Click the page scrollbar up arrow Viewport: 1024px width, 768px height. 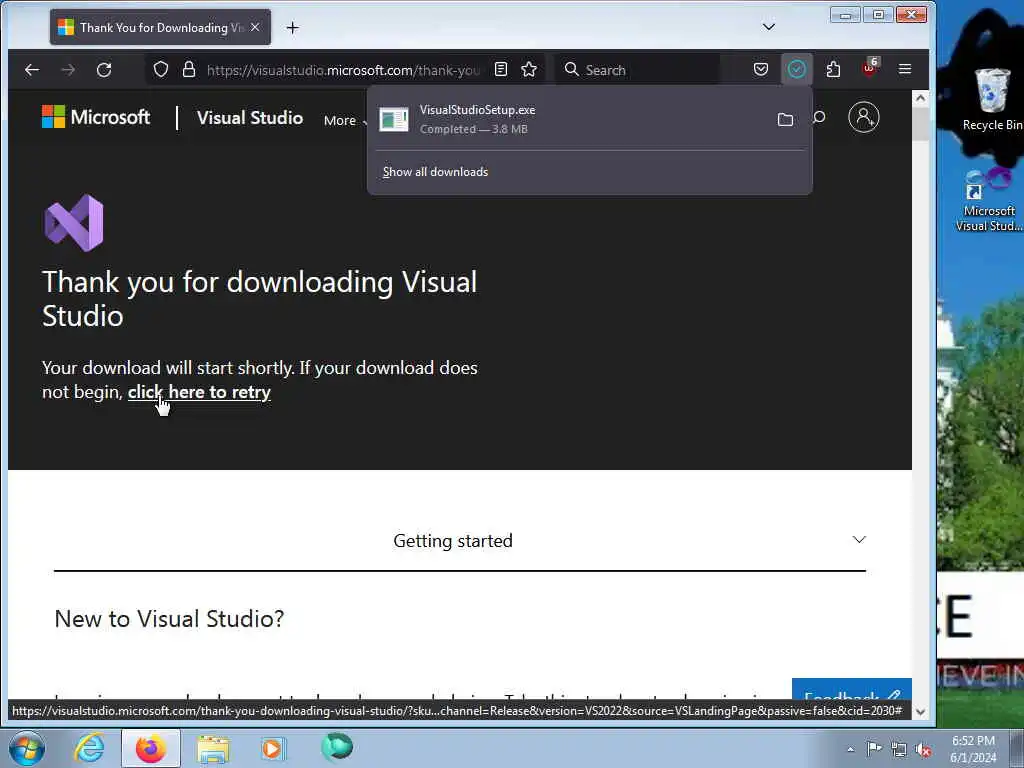(920, 99)
